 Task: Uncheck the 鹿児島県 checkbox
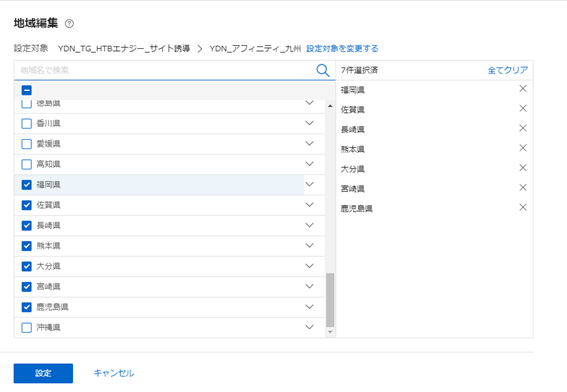pyautogui.click(x=27, y=307)
